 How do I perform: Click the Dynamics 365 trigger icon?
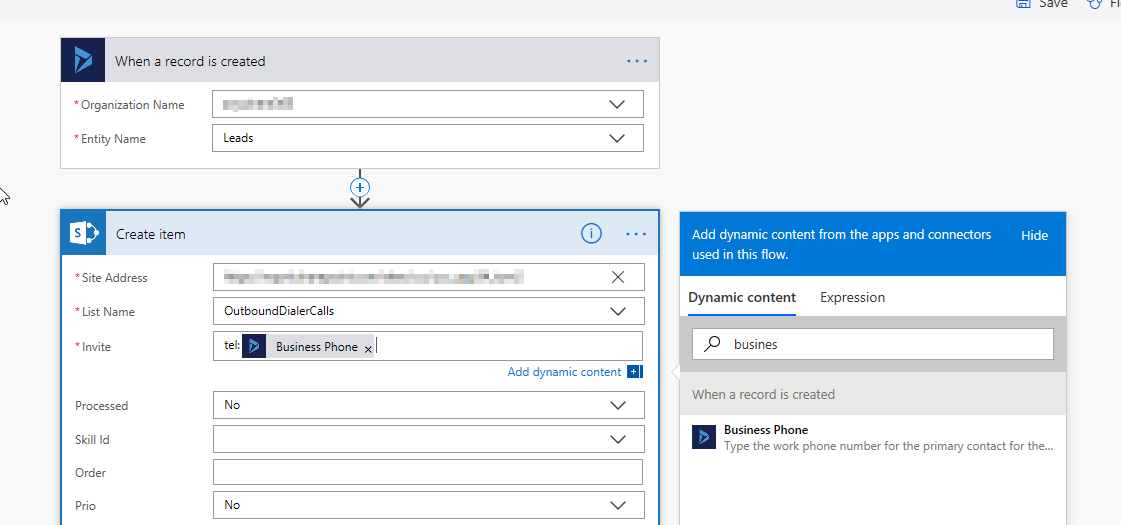[x=84, y=62]
